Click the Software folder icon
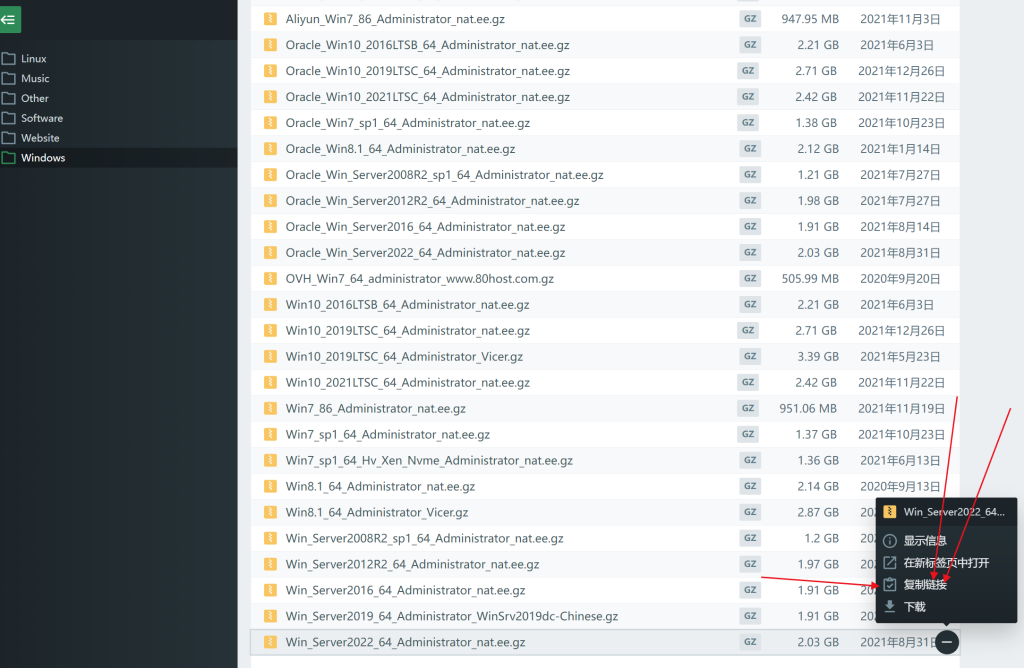The height and width of the screenshot is (668, 1024). pos(8,118)
